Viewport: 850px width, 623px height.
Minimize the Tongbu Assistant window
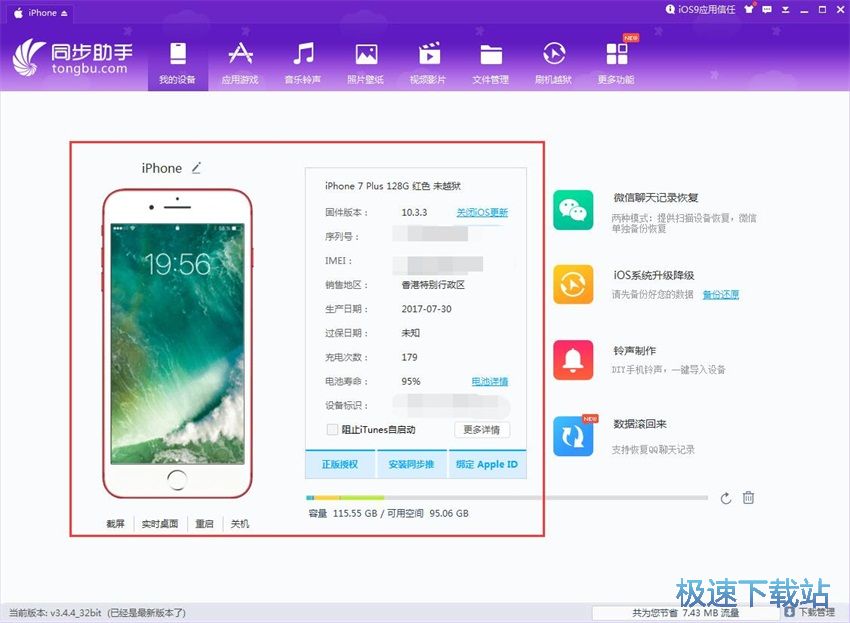pos(804,10)
